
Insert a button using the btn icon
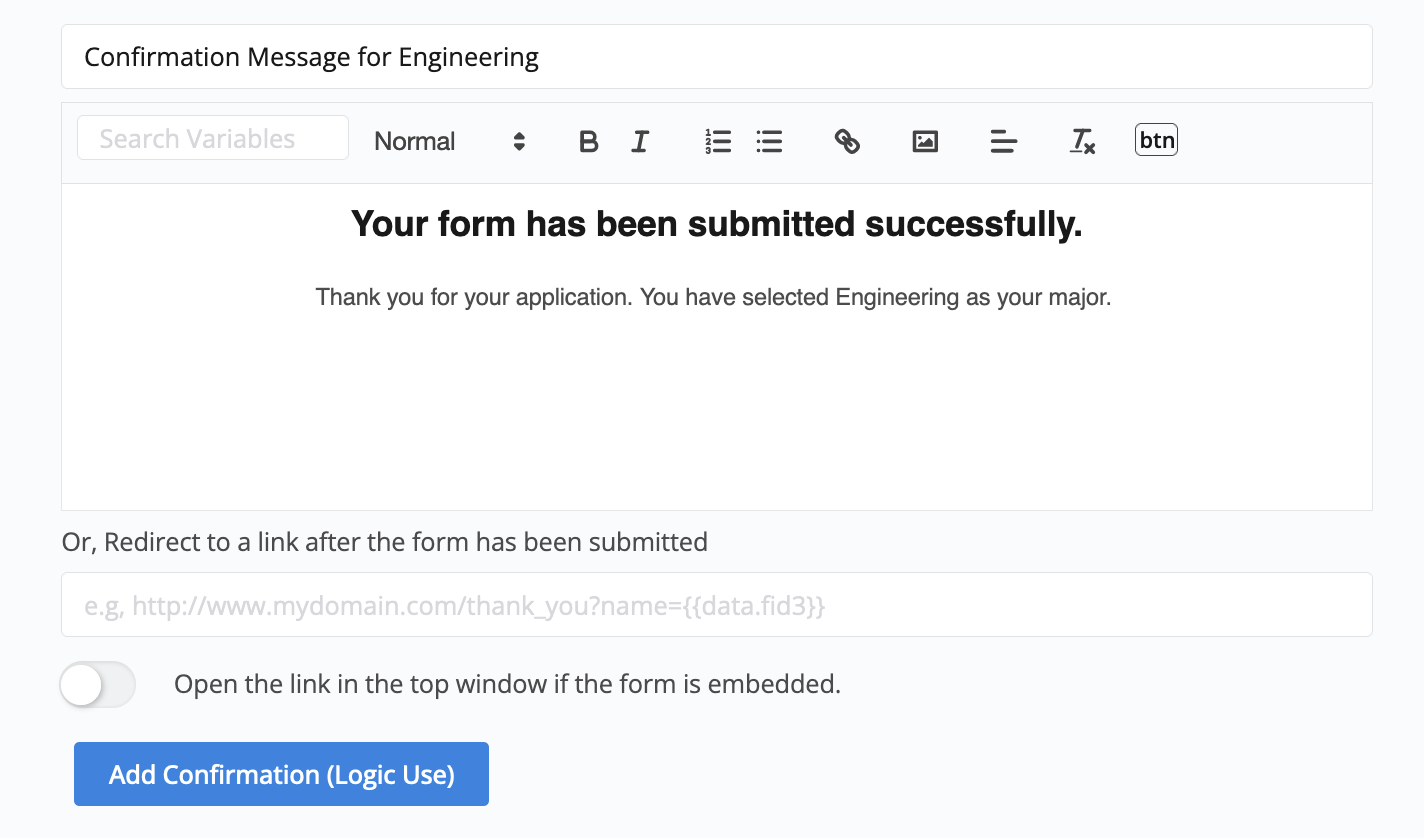pos(1157,140)
